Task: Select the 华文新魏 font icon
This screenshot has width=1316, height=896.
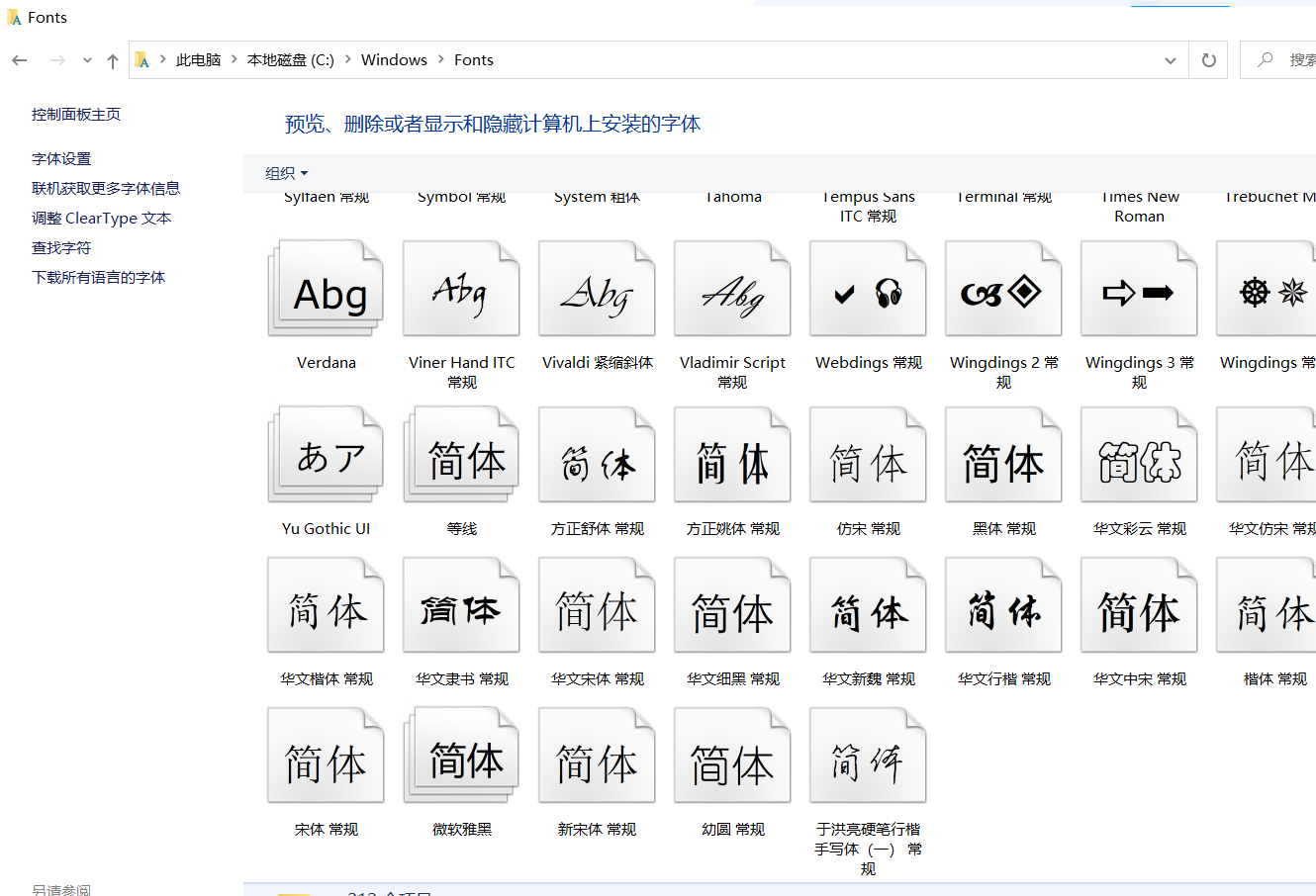Action: 868,604
